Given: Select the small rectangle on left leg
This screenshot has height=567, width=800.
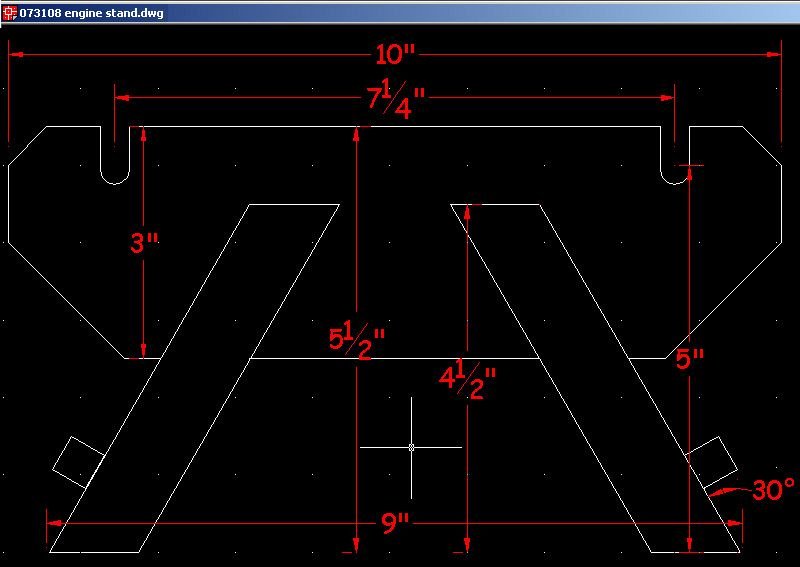Looking at the screenshot, I should (78, 462).
